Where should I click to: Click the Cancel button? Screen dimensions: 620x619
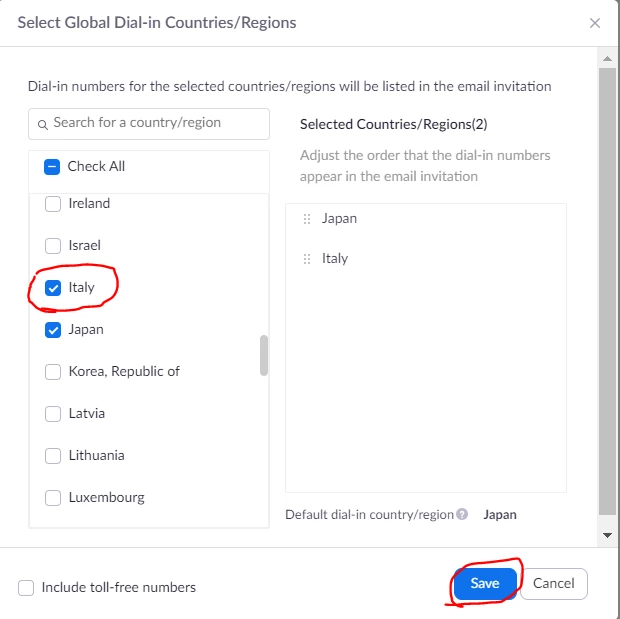pos(554,583)
